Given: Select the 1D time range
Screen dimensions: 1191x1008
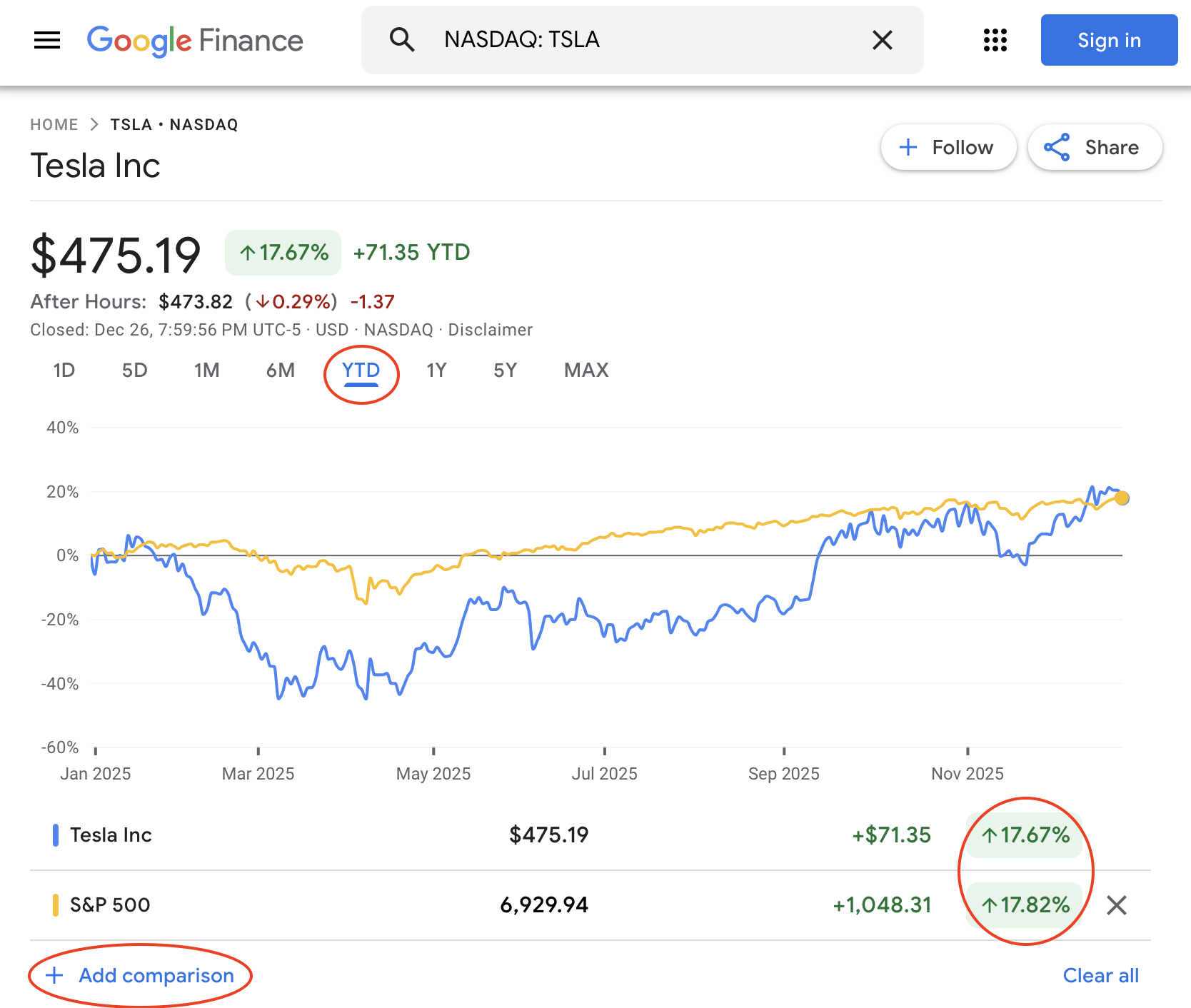Looking at the screenshot, I should click(64, 371).
